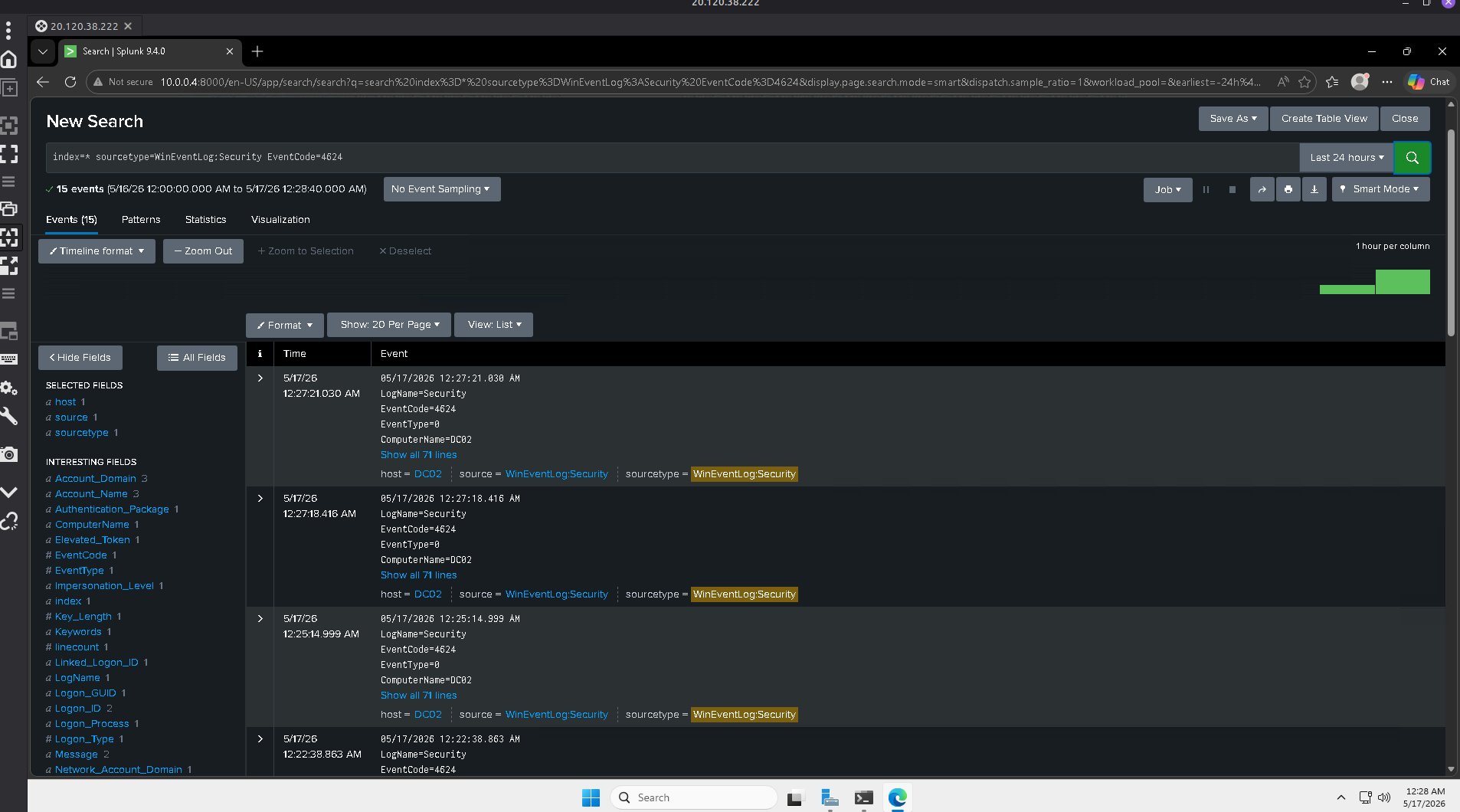
Task: Open Copilot Chat in Edge
Action: tap(1429, 82)
